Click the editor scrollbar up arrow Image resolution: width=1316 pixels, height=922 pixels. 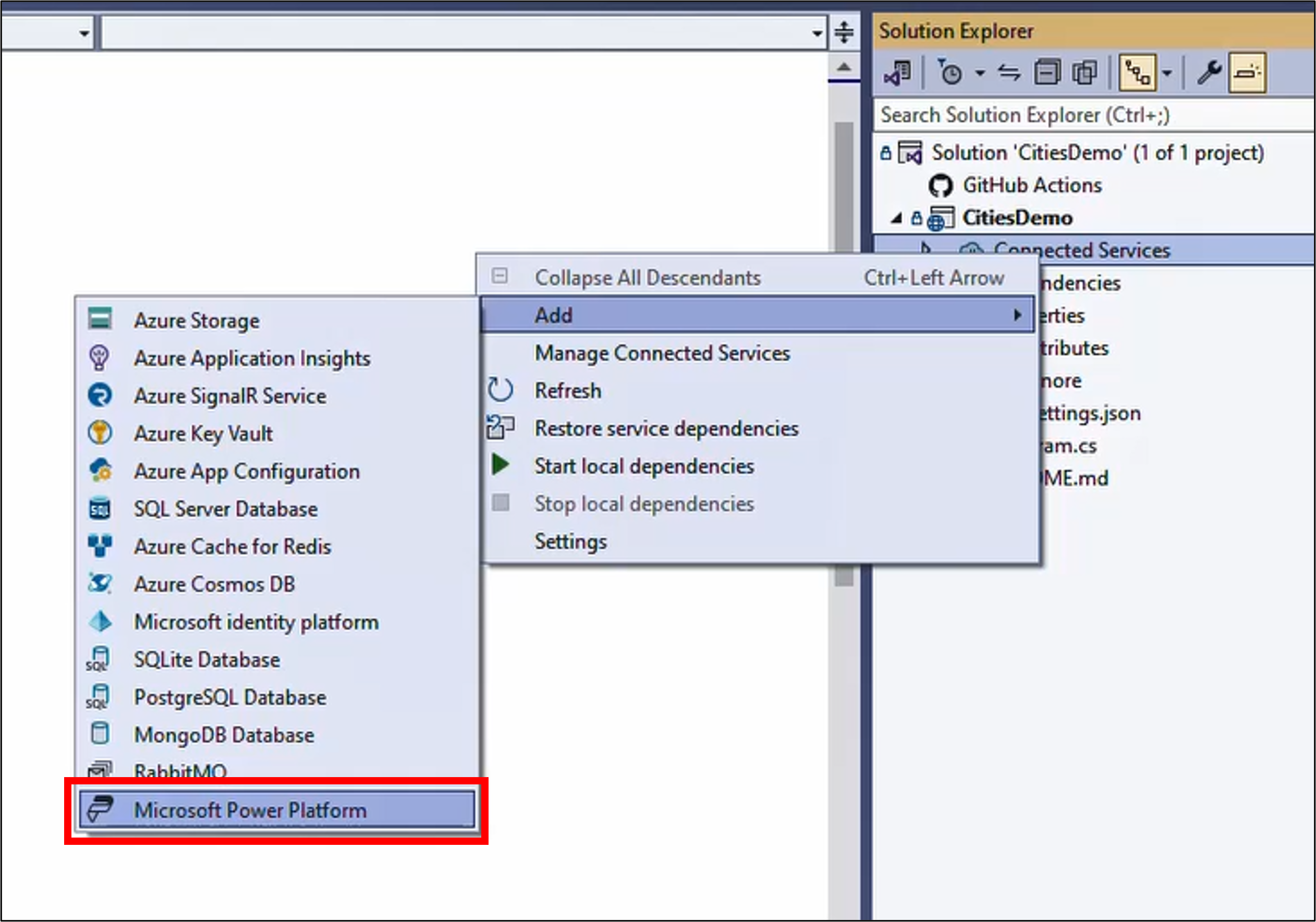pos(844,67)
